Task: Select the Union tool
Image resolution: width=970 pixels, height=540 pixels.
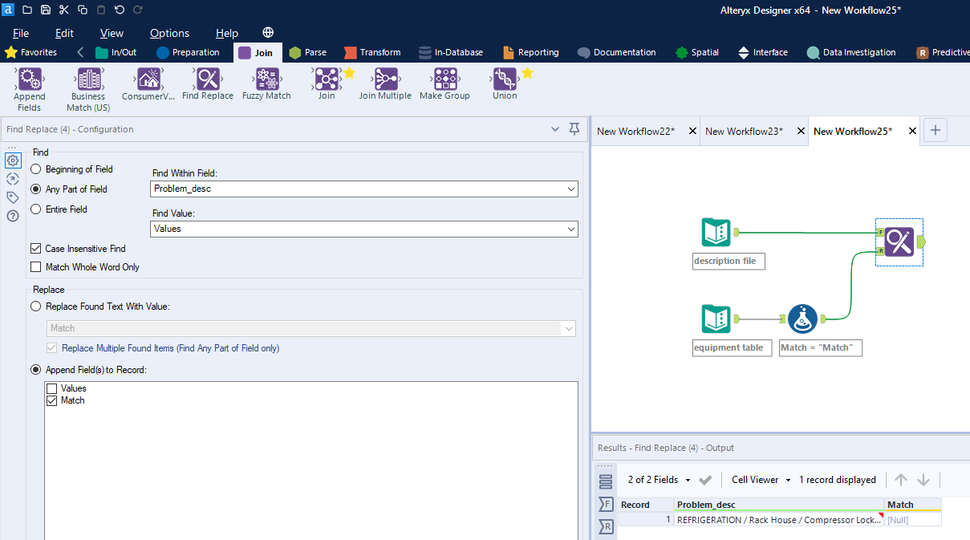Action: point(505,84)
